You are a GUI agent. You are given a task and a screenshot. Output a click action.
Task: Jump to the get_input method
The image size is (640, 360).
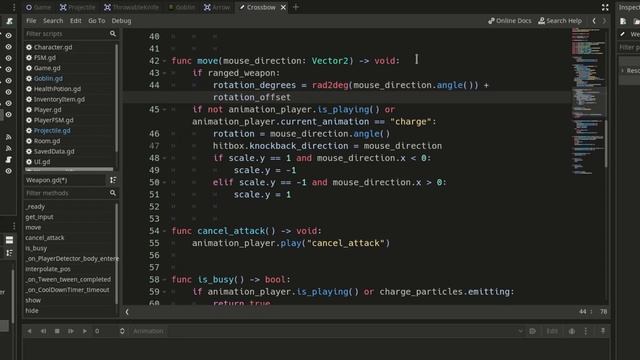coord(39,217)
